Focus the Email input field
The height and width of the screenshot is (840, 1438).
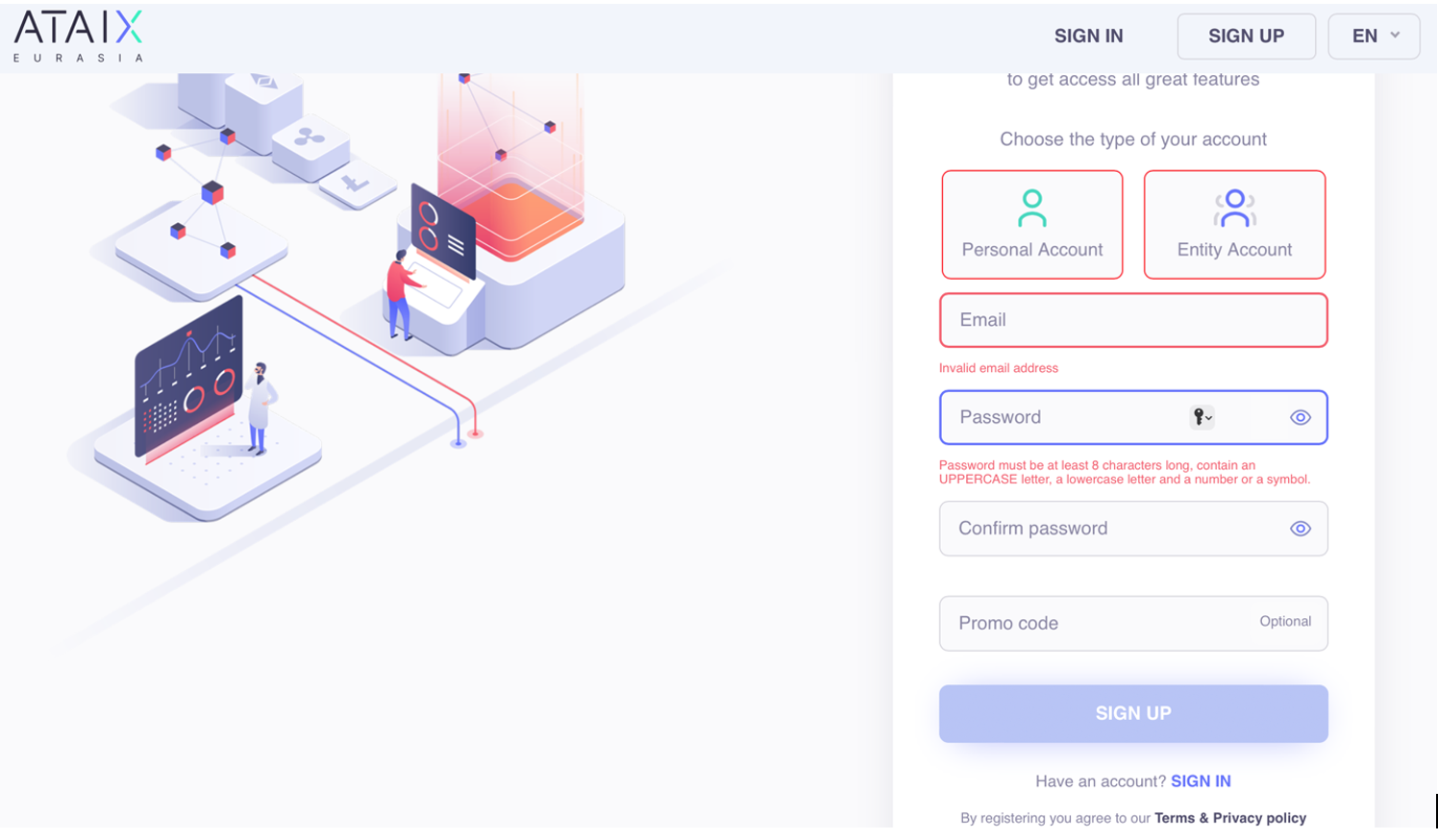pyautogui.click(x=1132, y=320)
